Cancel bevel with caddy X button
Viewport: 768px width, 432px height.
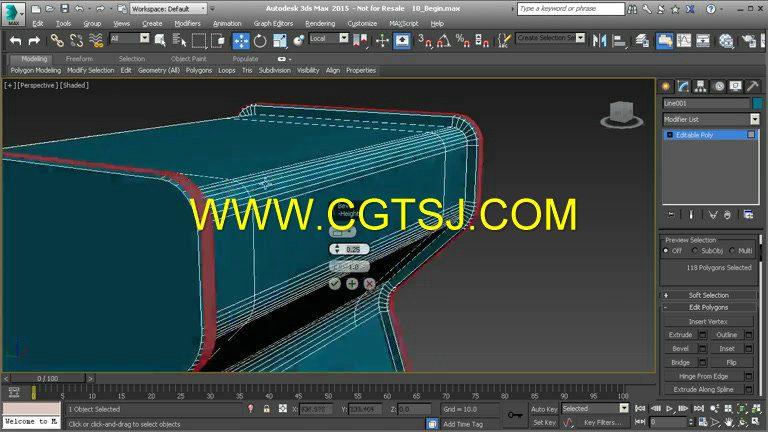coord(370,284)
